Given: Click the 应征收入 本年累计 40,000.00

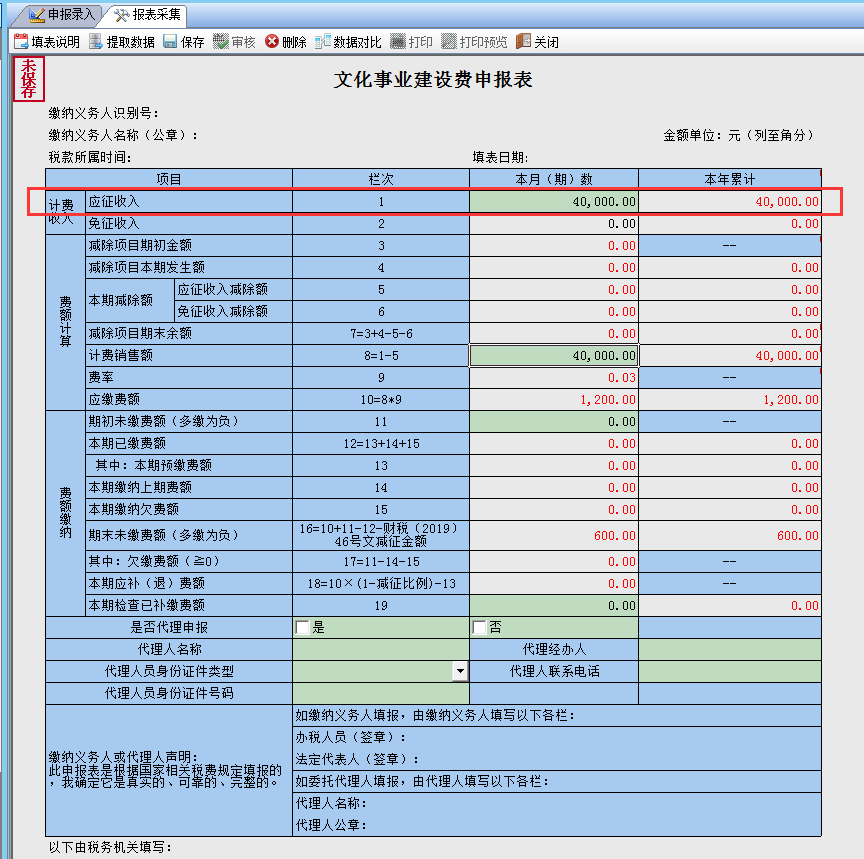Looking at the screenshot, I should pos(787,202).
